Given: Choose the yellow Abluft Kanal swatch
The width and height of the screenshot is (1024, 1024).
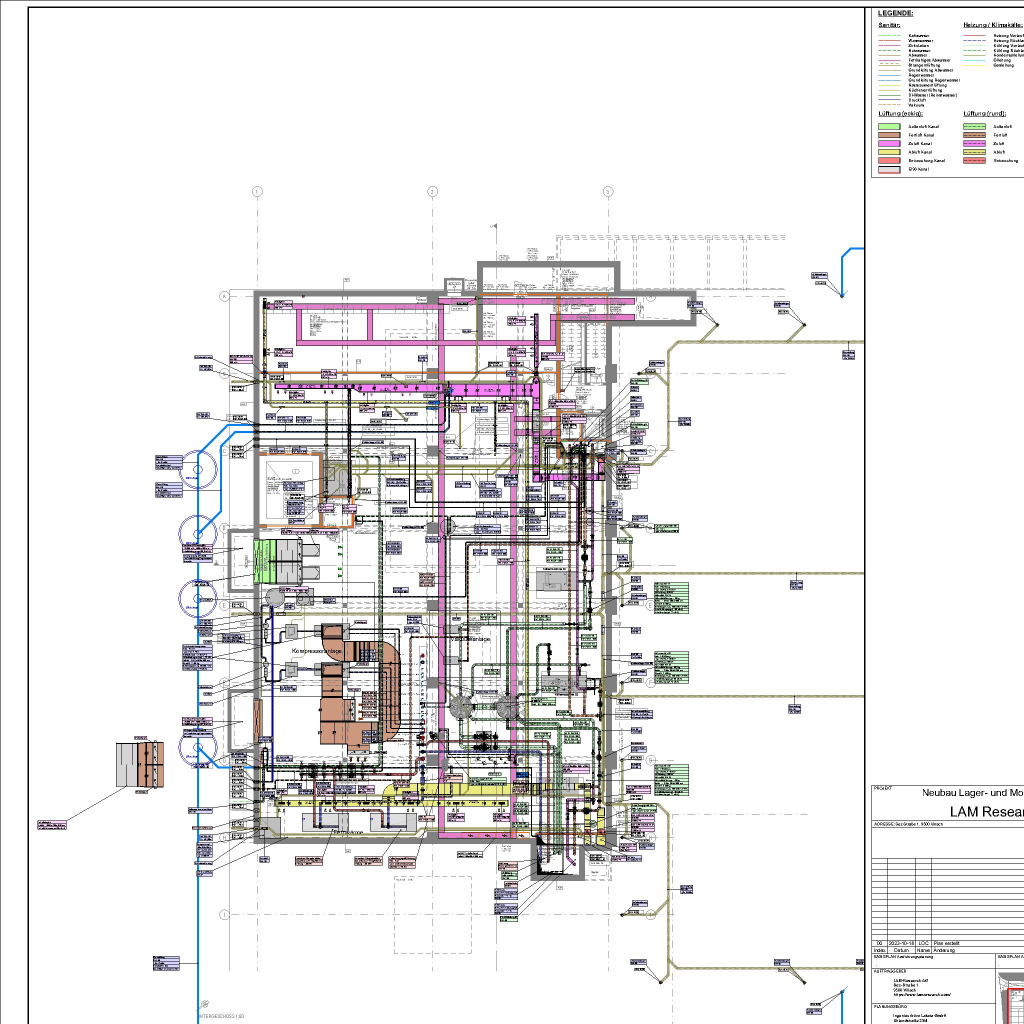Looking at the screenshot, I should [890, 153].
